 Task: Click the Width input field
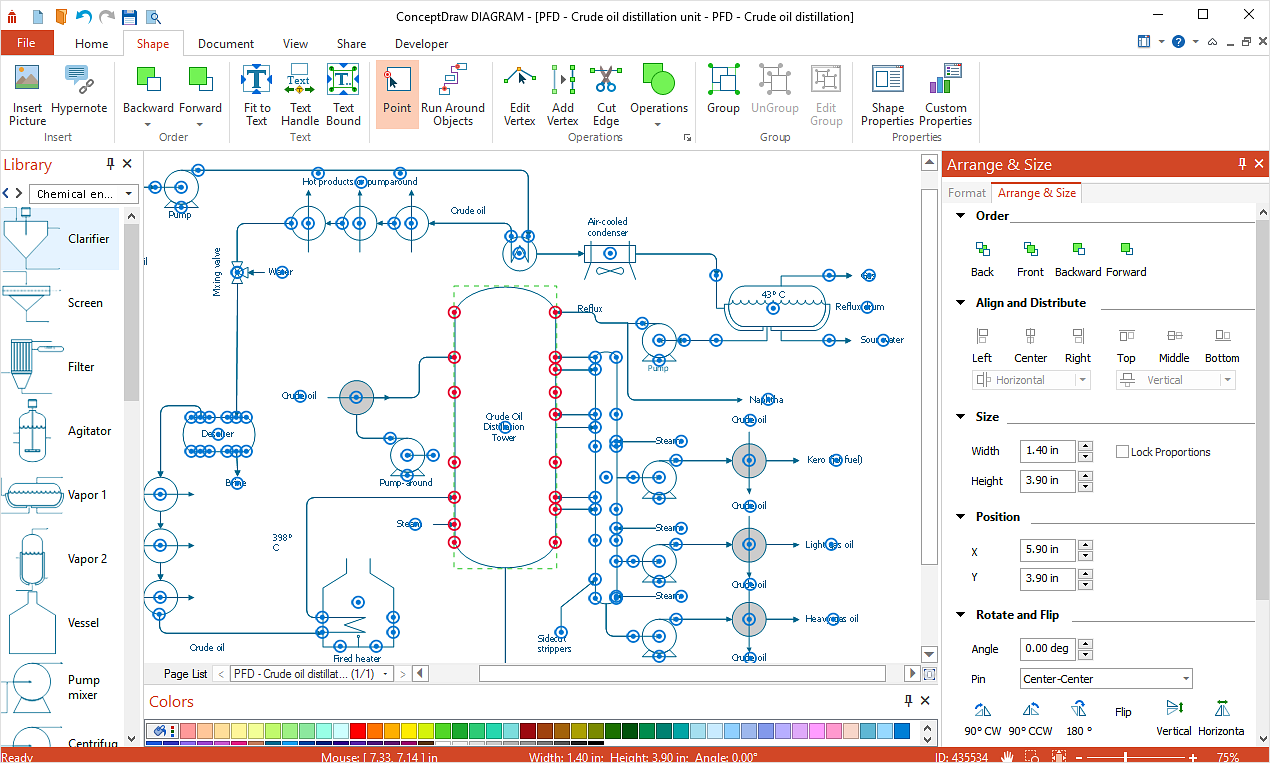tap(1047, 451)
